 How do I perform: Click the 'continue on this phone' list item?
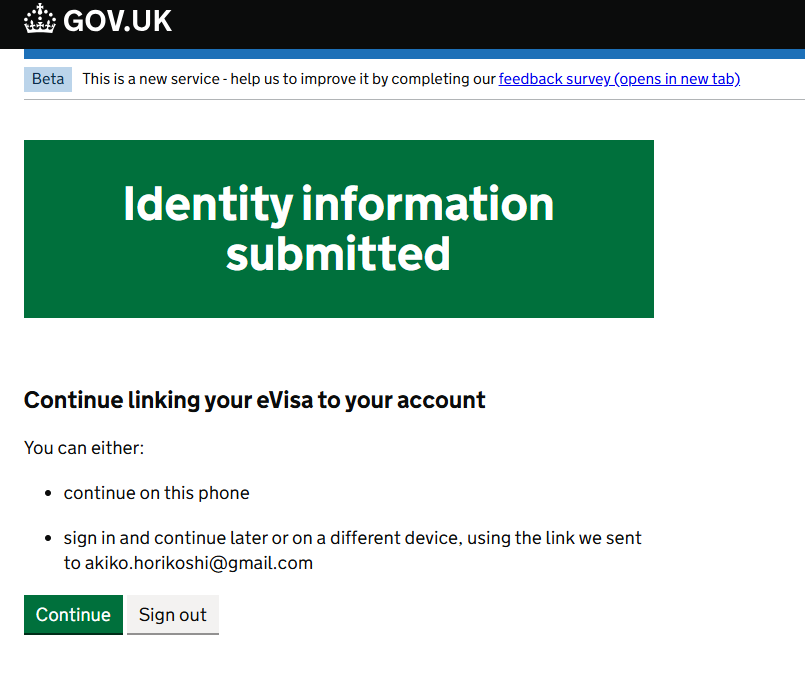(157, 493)
